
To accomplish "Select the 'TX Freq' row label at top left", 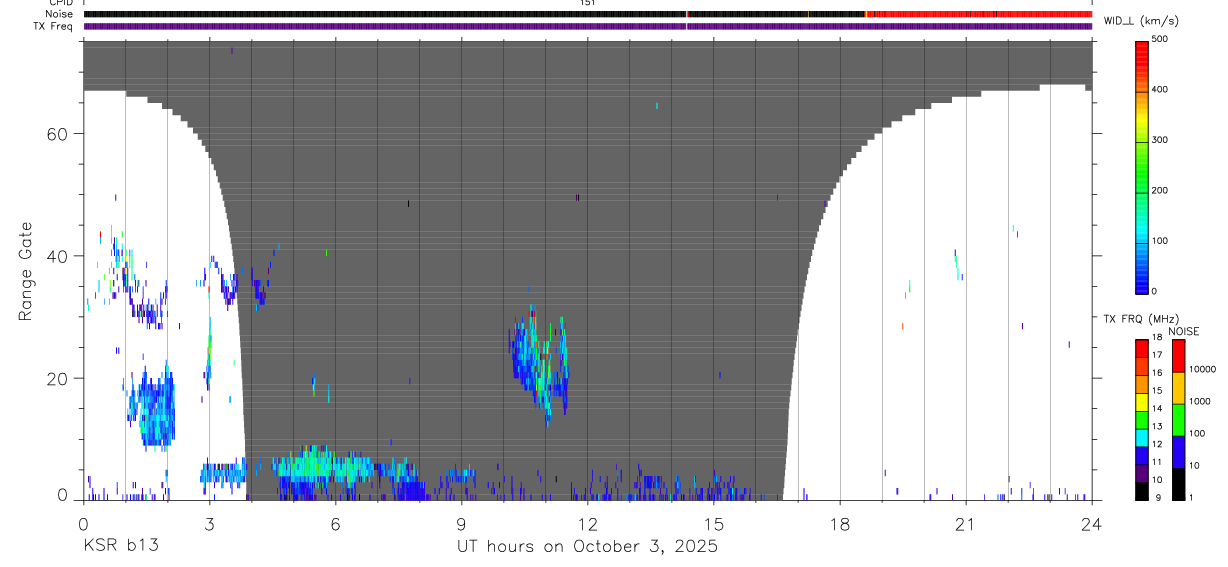I will click(x=54, y=26).
